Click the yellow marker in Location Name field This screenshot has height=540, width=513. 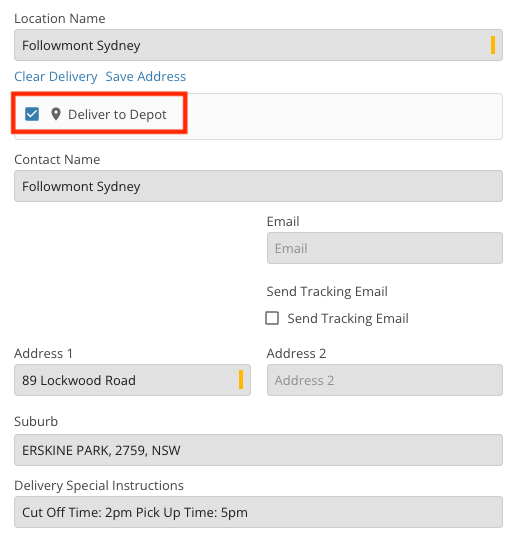tap(493, 45)
